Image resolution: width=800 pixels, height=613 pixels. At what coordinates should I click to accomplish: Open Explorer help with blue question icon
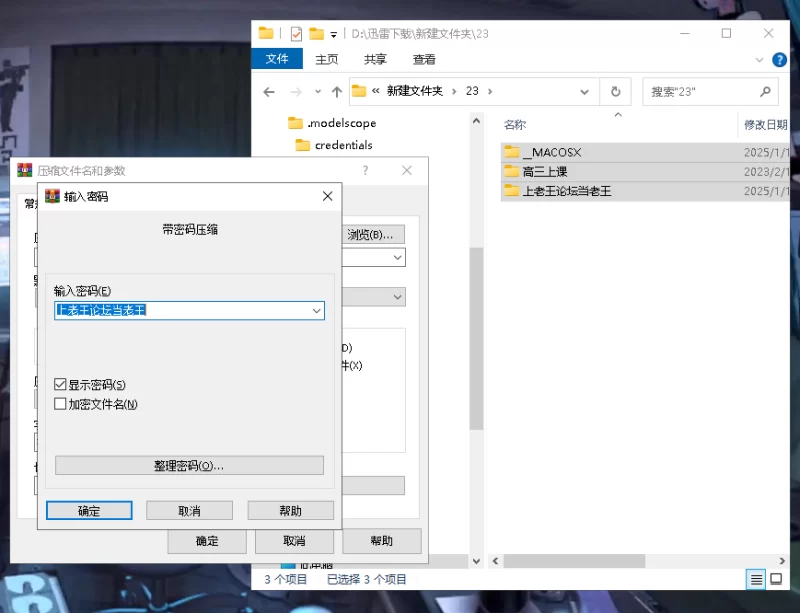779,60
